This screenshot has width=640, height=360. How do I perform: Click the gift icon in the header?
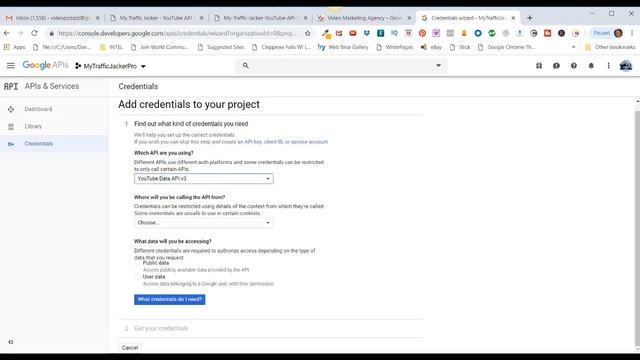(x=539, y=65)
